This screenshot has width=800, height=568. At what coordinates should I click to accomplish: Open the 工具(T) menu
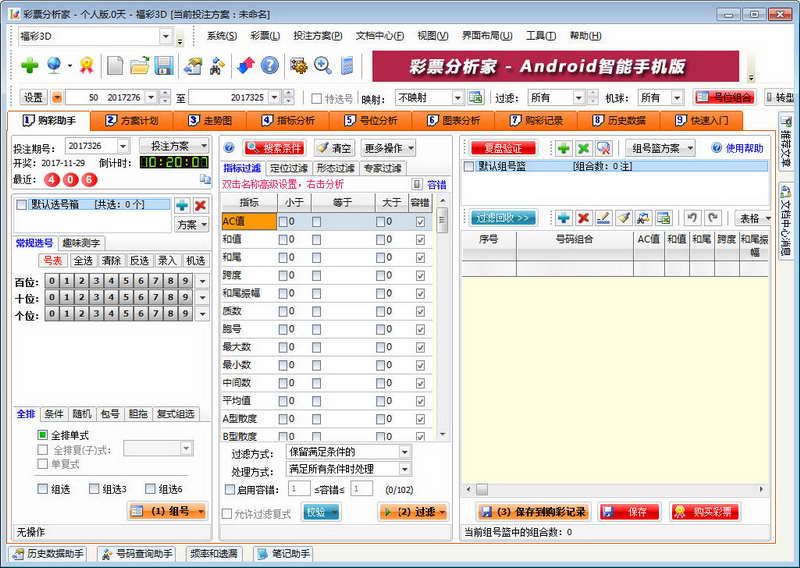(540, 36)
